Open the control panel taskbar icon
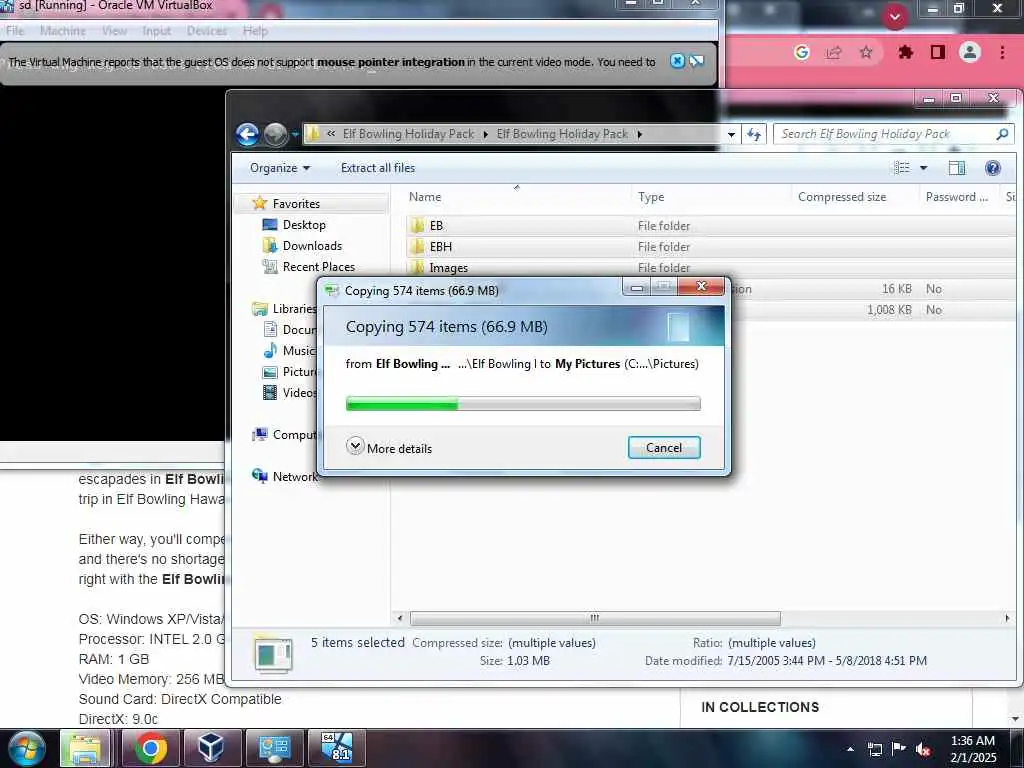Image resolution: width=1024 pixels, height=768 pixels. (274, 748)
